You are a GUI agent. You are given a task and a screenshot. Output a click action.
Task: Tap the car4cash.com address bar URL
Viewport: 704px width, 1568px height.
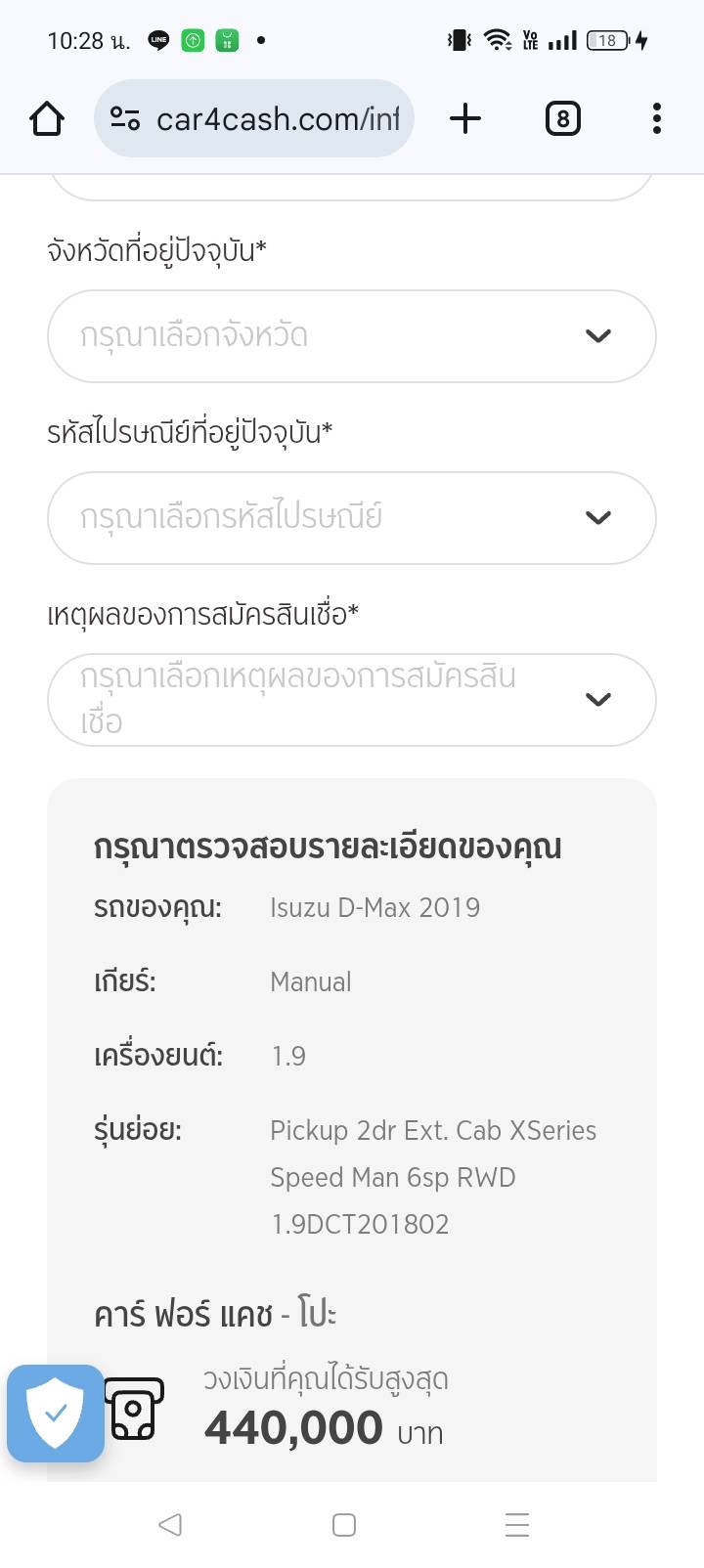coord(278,119)
